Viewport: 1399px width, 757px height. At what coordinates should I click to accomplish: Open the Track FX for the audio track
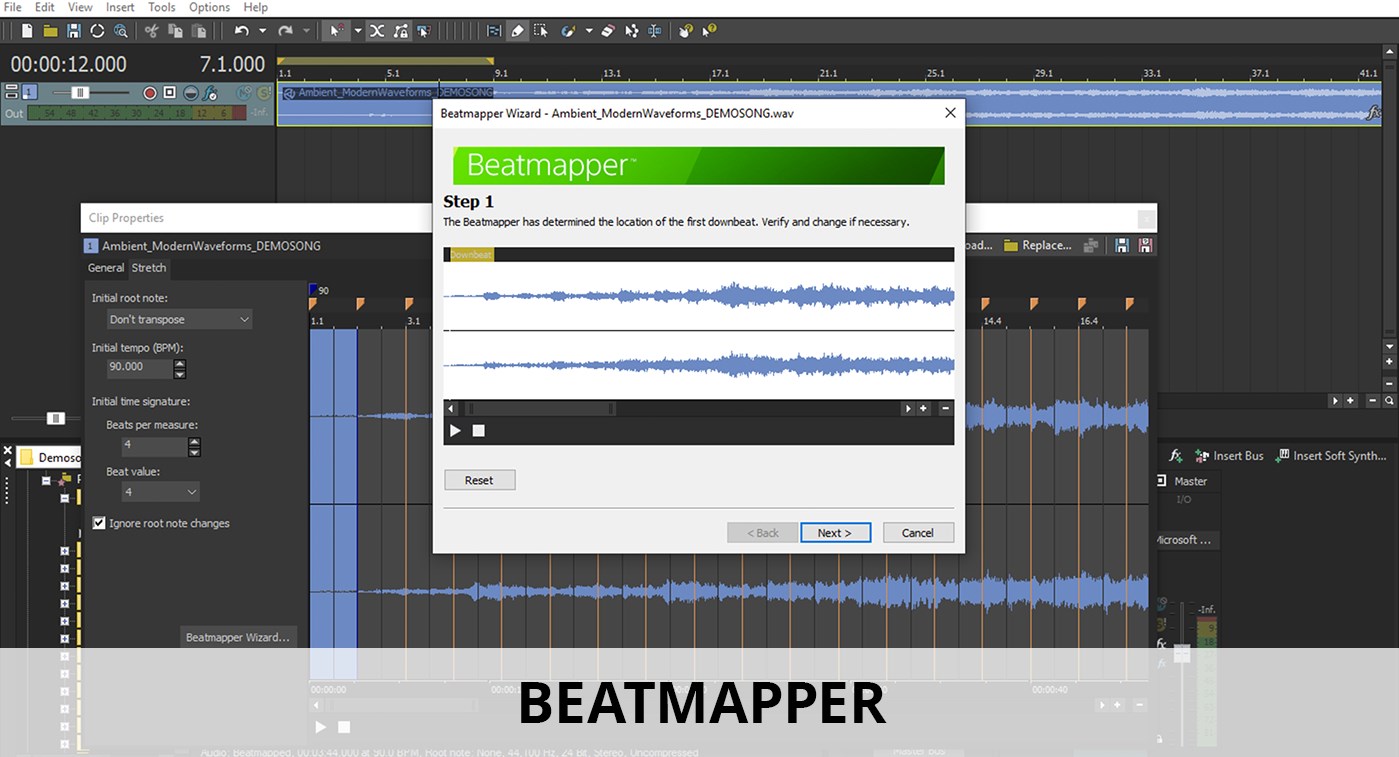point(209,95)
